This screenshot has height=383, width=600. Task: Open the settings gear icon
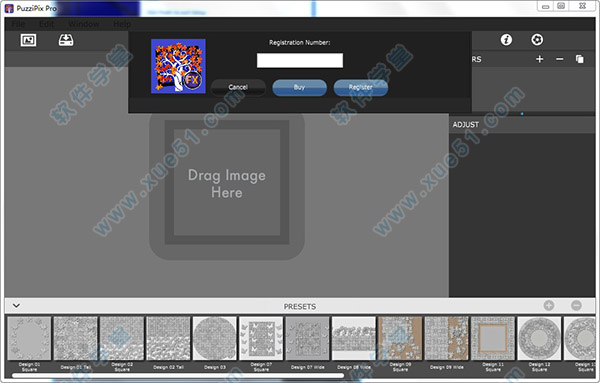click(537, 39)
